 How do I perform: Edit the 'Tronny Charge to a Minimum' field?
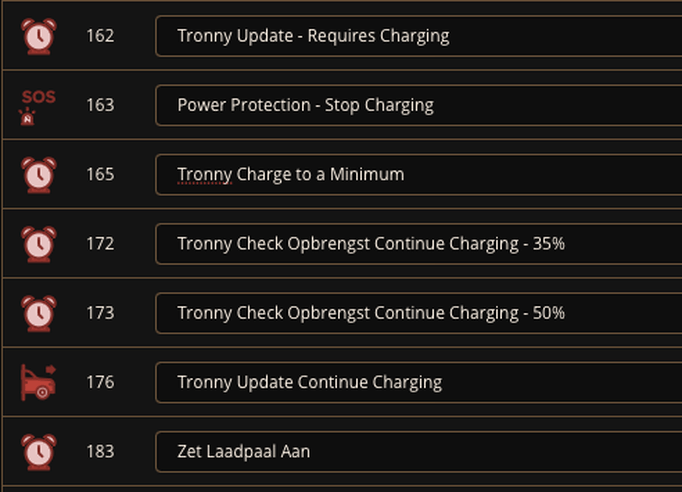click(x=418, y=174)
